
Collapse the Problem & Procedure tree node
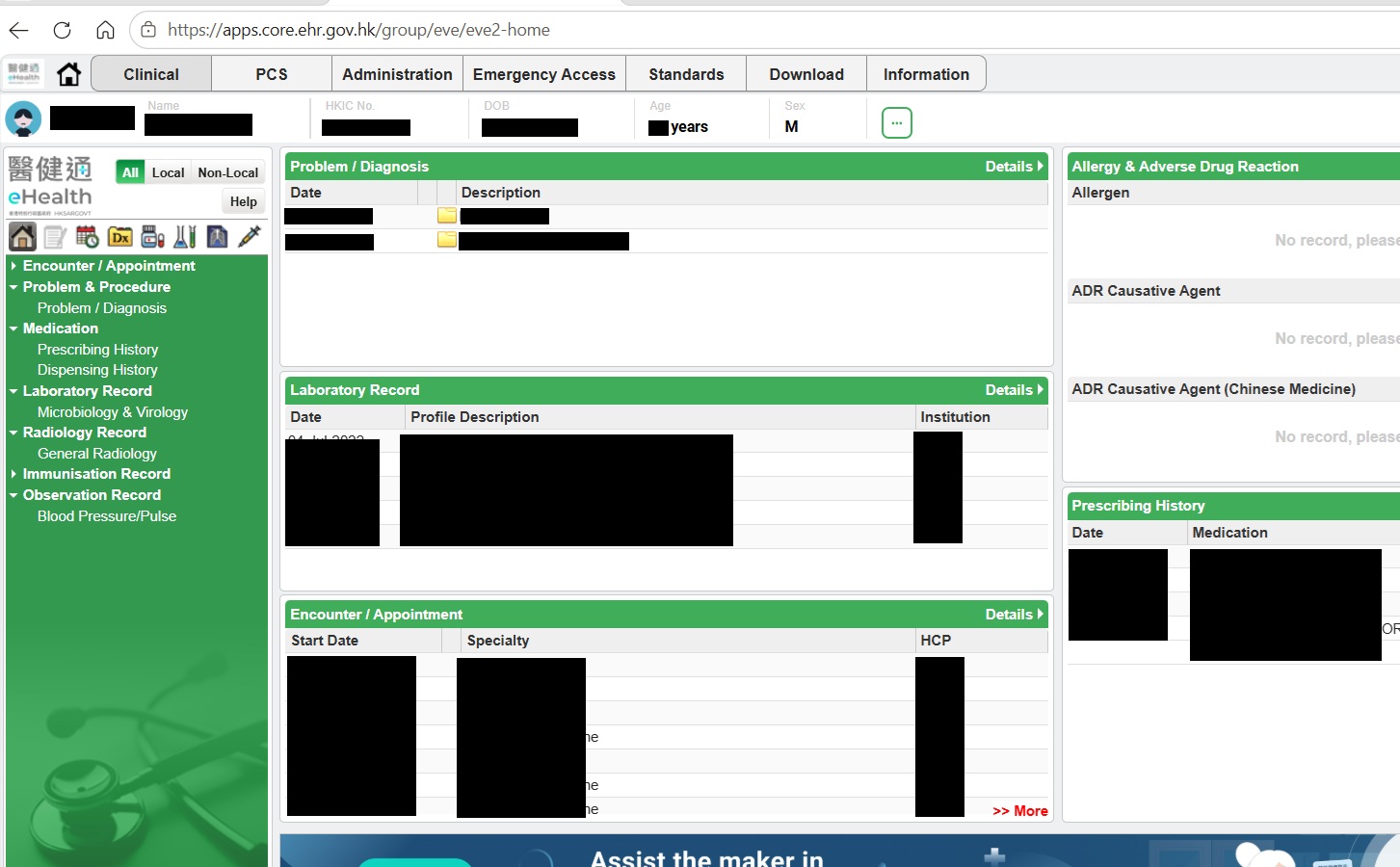coord(13,287)
